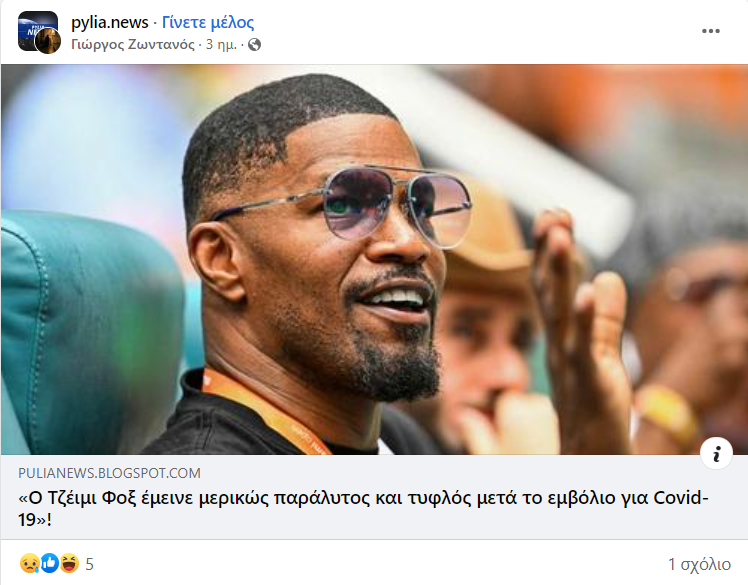The height and width of the screenshot is (585, 748).
Task: Click the laughing haha reaction emoji
Action: (x=69, y=564)
